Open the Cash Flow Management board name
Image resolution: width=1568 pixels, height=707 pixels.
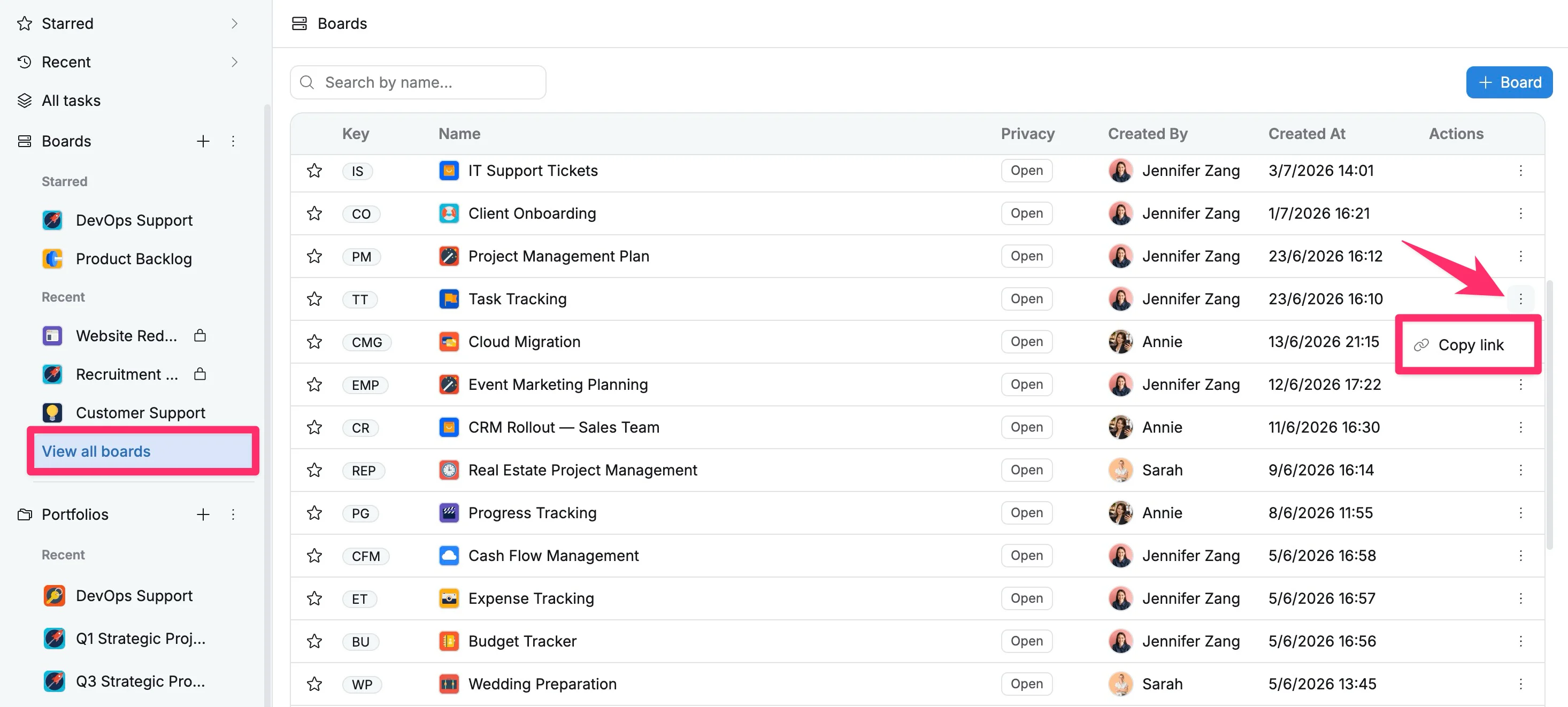click(554, 555)
